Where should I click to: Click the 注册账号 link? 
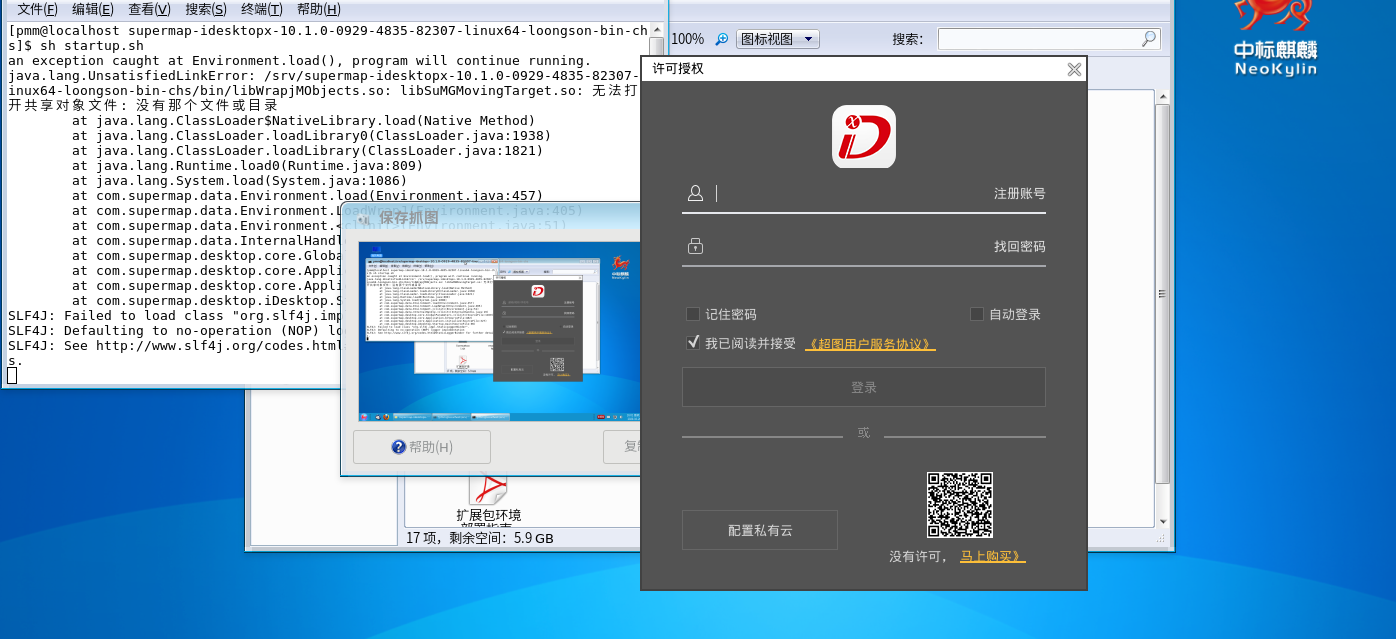[x=1019, y=194]
